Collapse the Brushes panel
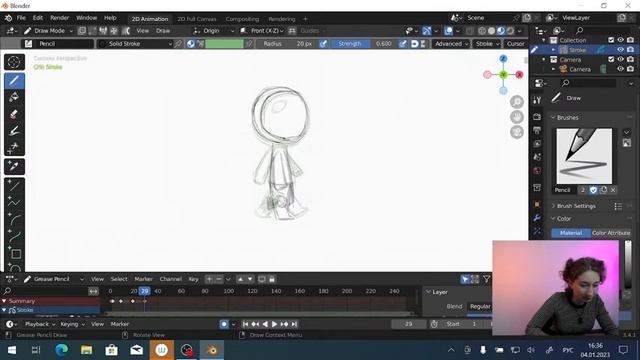Screen dimensions: 640x360 tap(567, 118)
